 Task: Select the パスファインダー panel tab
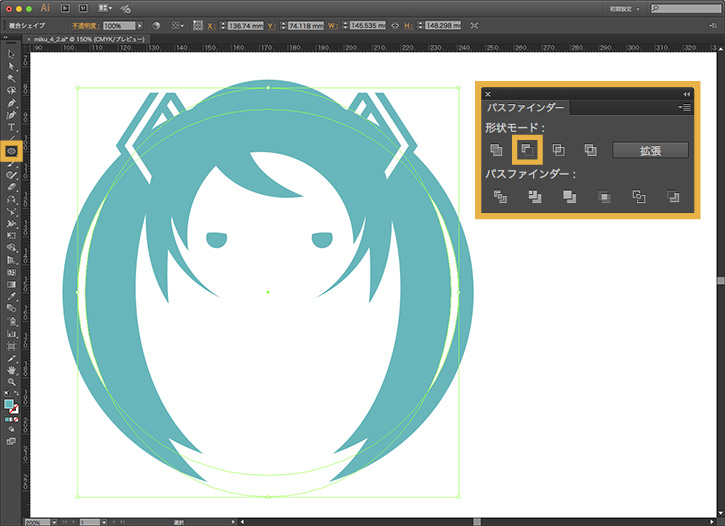pyautogui.click(x=526, y=108)
